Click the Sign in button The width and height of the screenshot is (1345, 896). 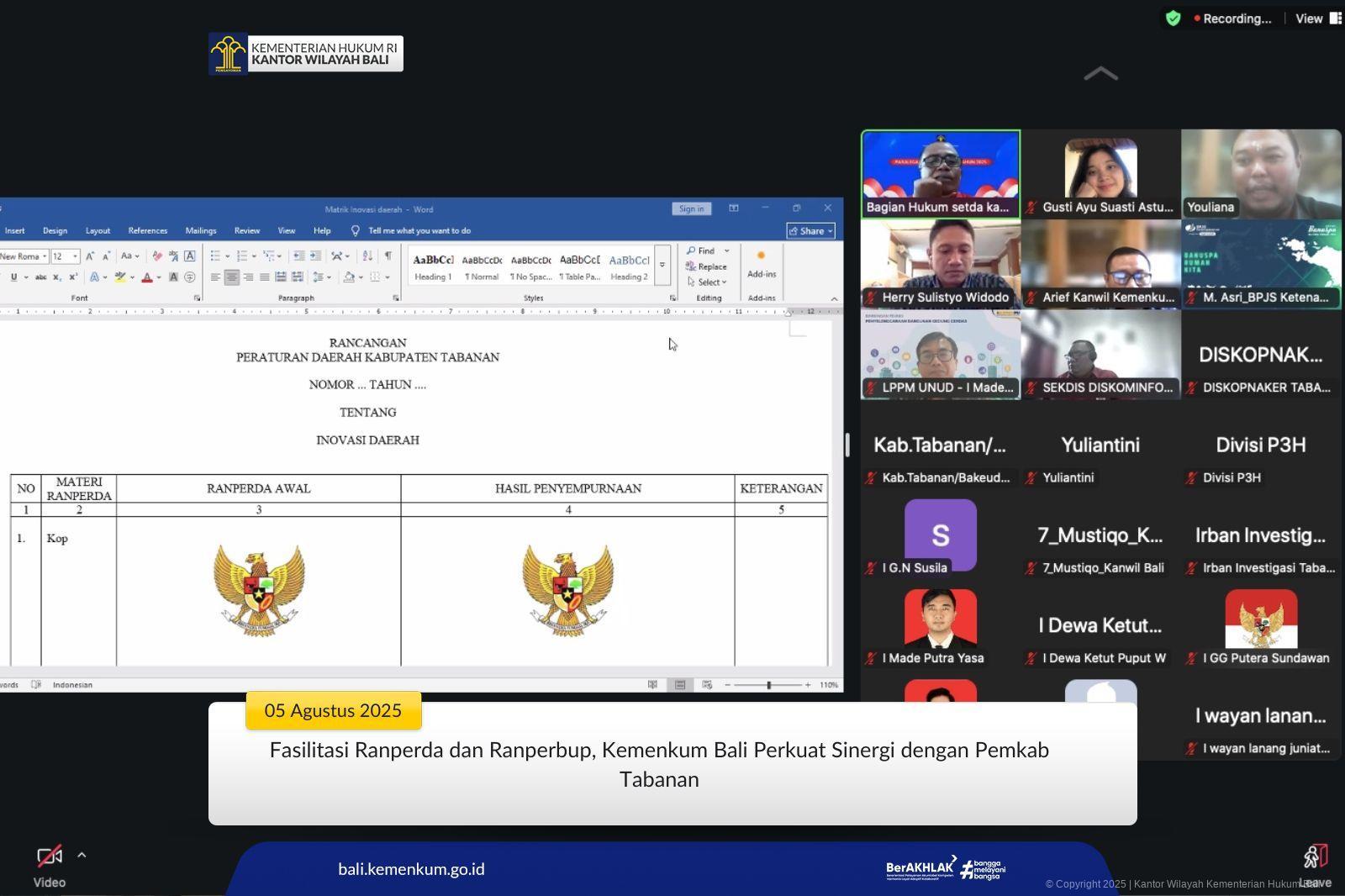click(691, 208)
